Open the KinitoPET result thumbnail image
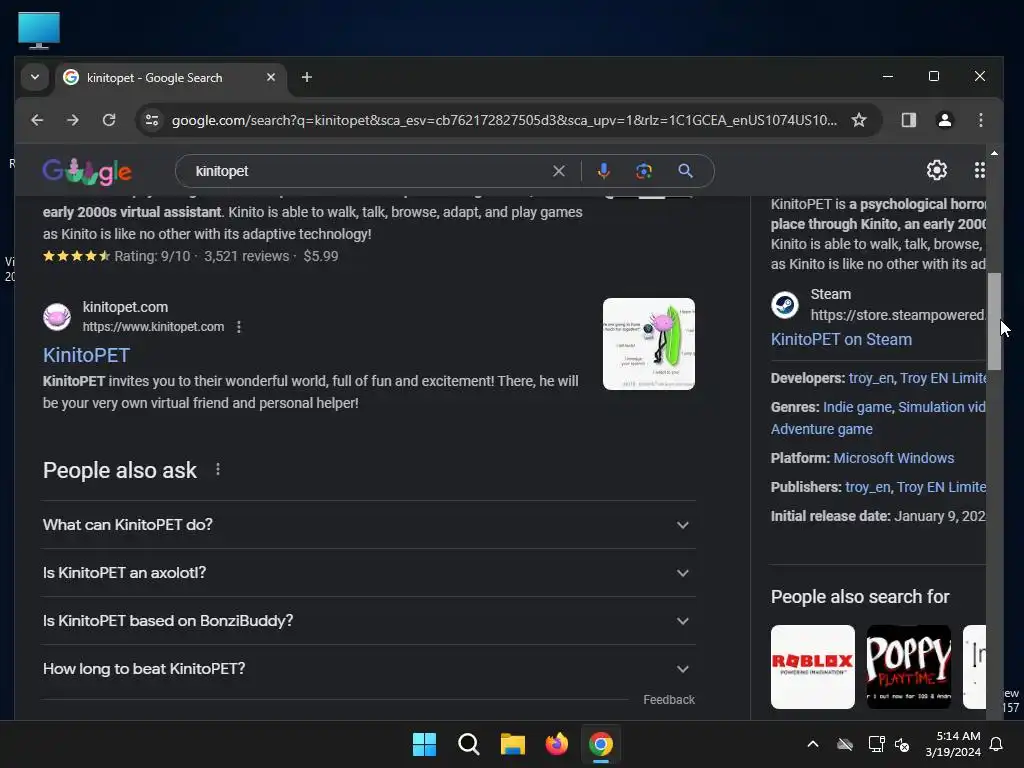 tap(648, 344)
